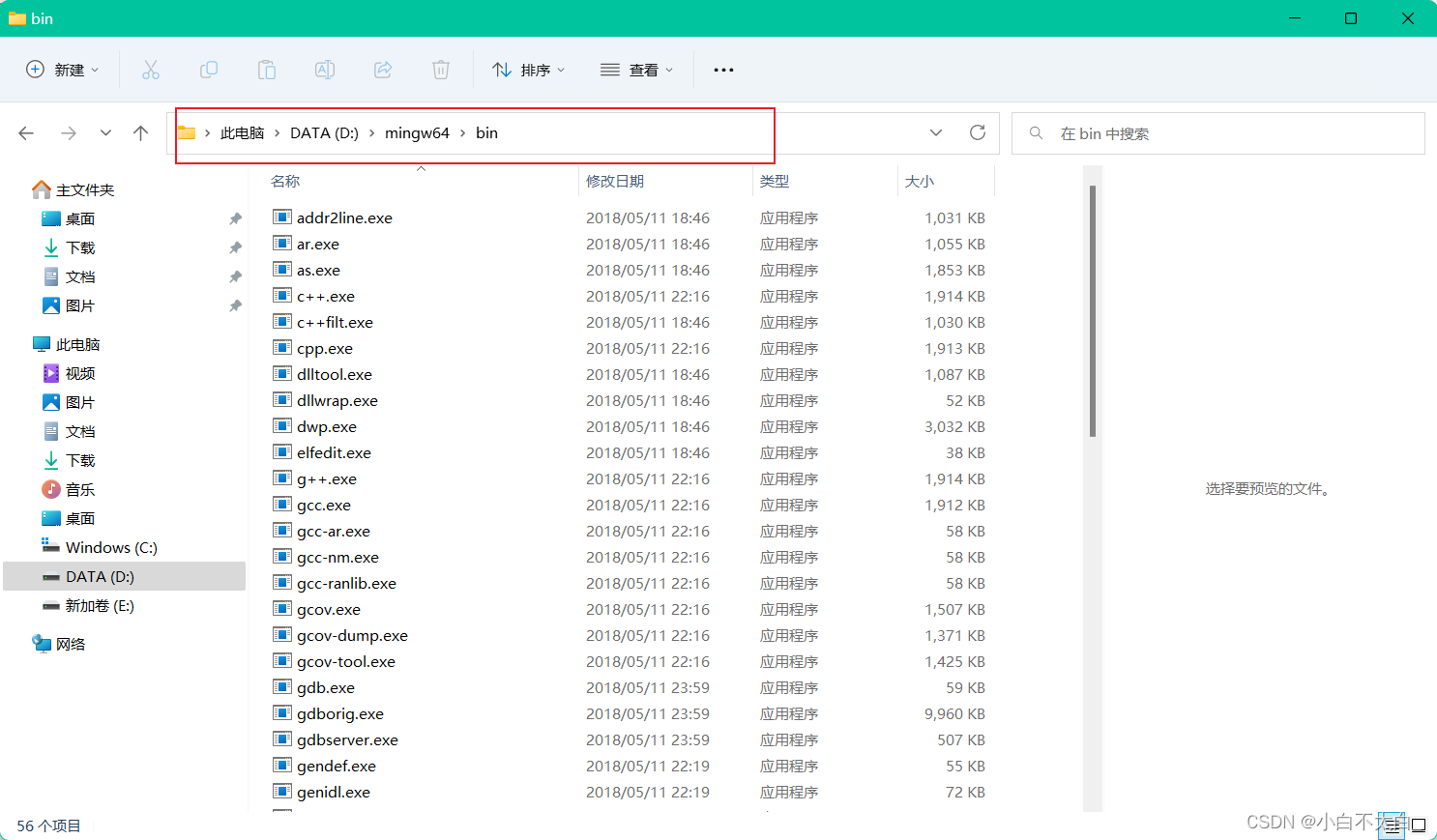Click the Share icon in toolbar

point(383,70)
